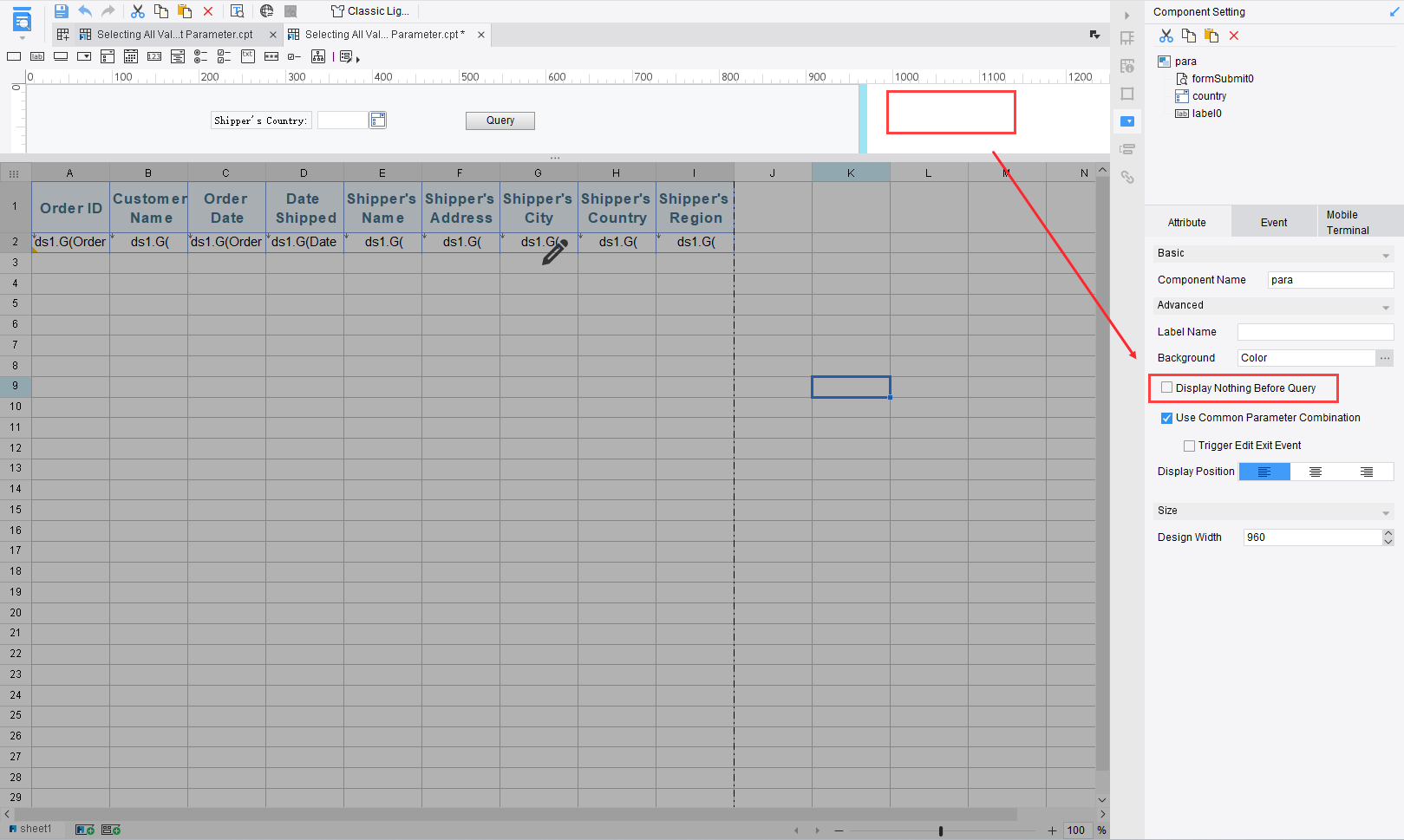
Task: Click the Query button on the report
Action: [x=500, y=120]
